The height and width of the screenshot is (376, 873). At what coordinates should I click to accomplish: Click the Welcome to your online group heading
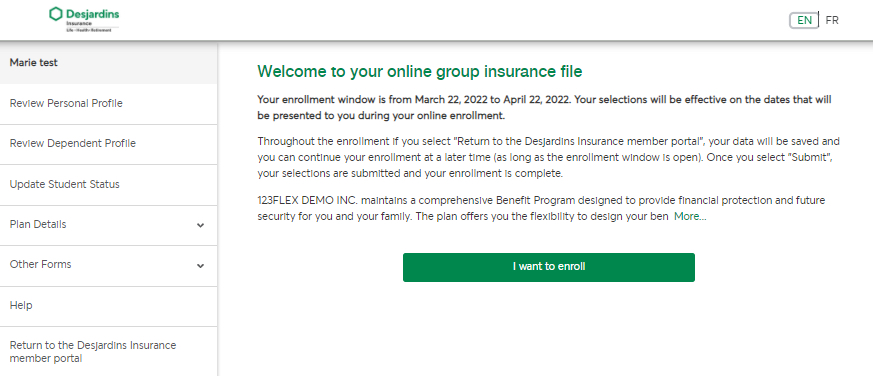420,71
